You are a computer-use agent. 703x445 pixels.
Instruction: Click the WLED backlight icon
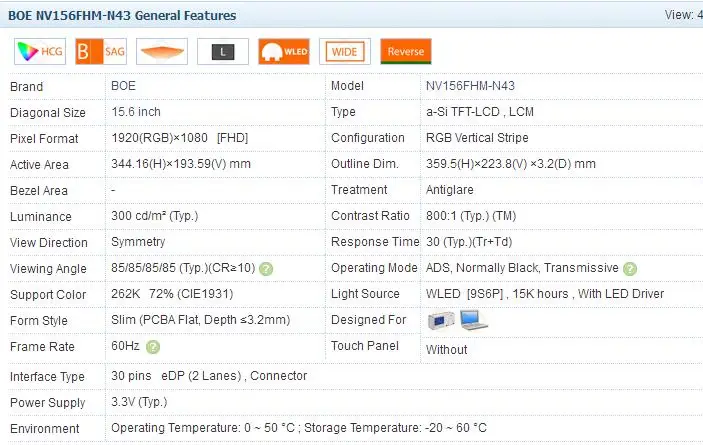[284, 52]
